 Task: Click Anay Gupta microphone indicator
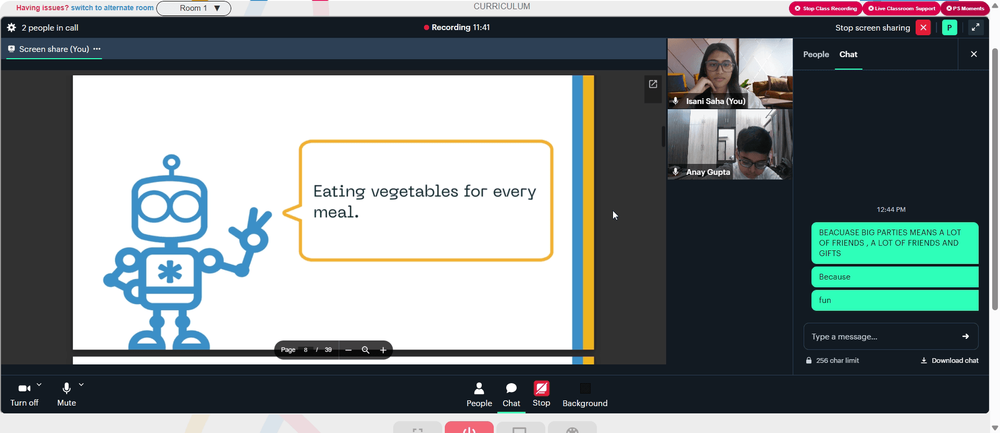(x=675, y=172)
